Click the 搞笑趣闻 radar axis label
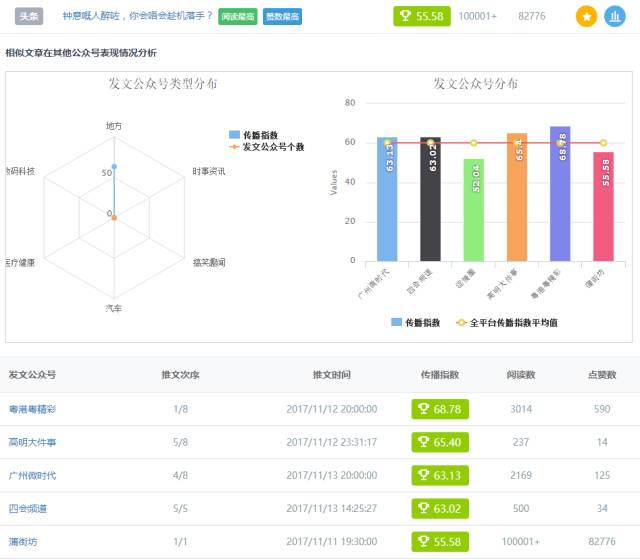 (x=209, y=262)
